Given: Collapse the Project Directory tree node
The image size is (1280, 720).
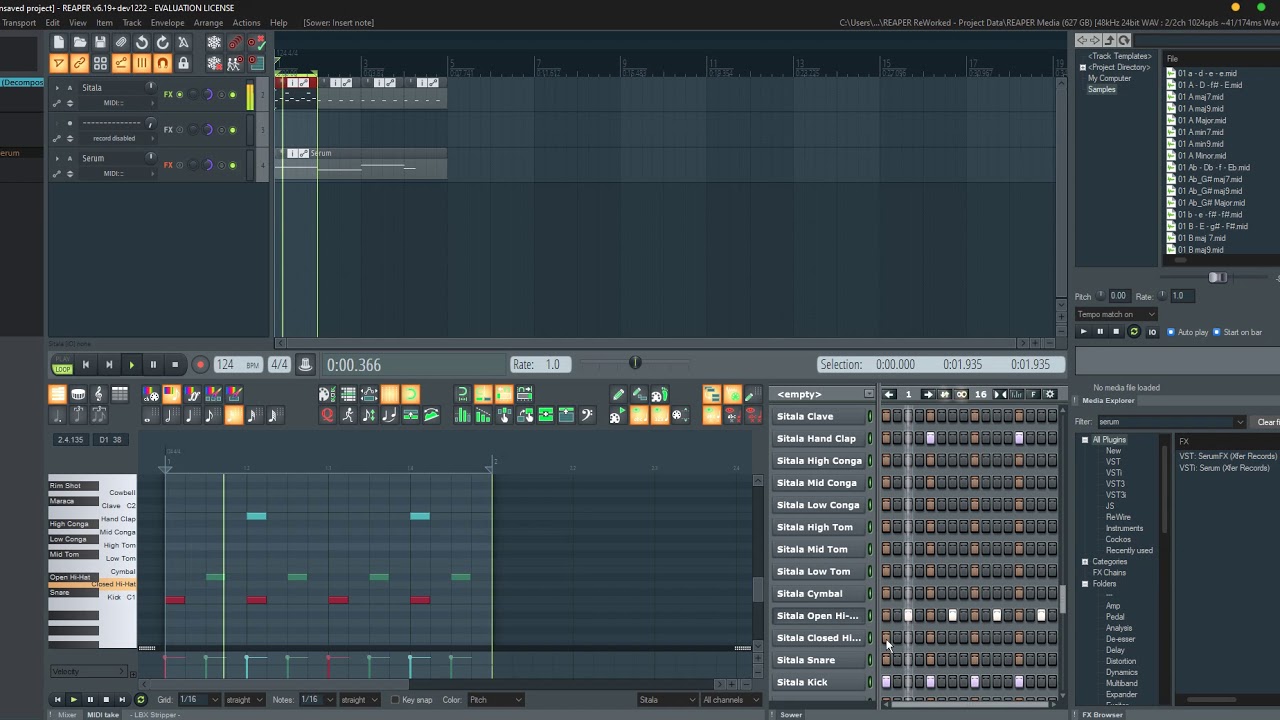Looking at the screenshot, I should pyautogui.click(x=1083, y=68).
